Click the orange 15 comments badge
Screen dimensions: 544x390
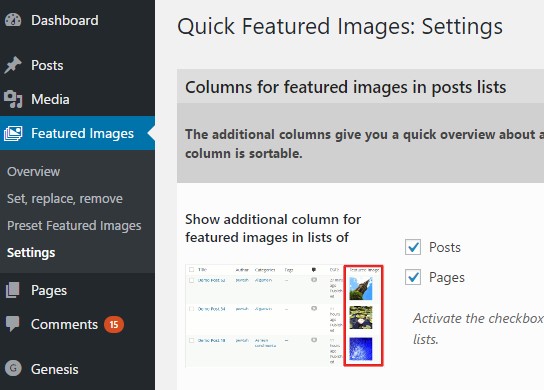114,324
